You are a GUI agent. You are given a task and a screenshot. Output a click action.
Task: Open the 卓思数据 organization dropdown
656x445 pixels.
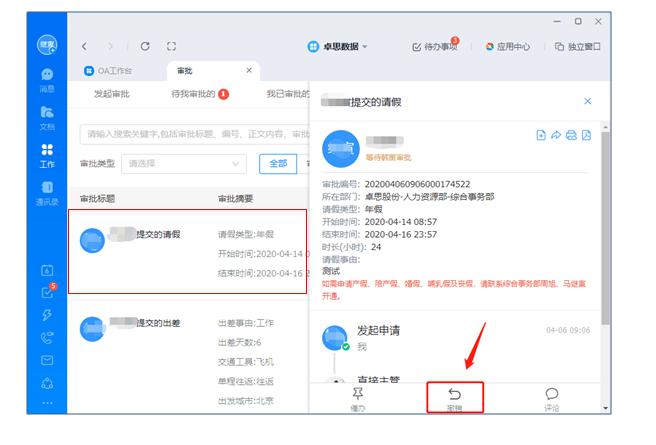point(337,46)
